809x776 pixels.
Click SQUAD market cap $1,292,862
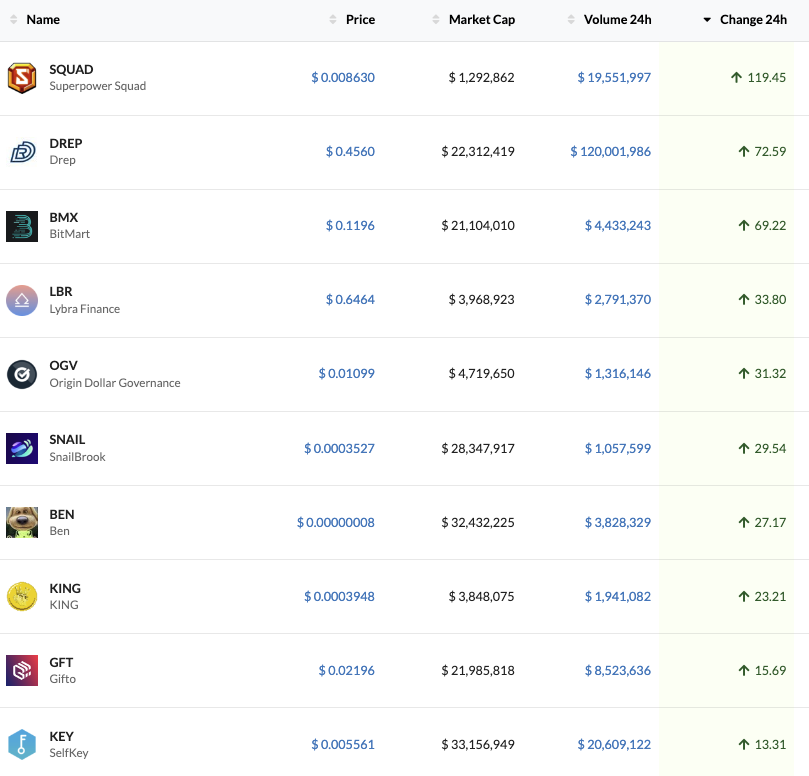(481, 77)
